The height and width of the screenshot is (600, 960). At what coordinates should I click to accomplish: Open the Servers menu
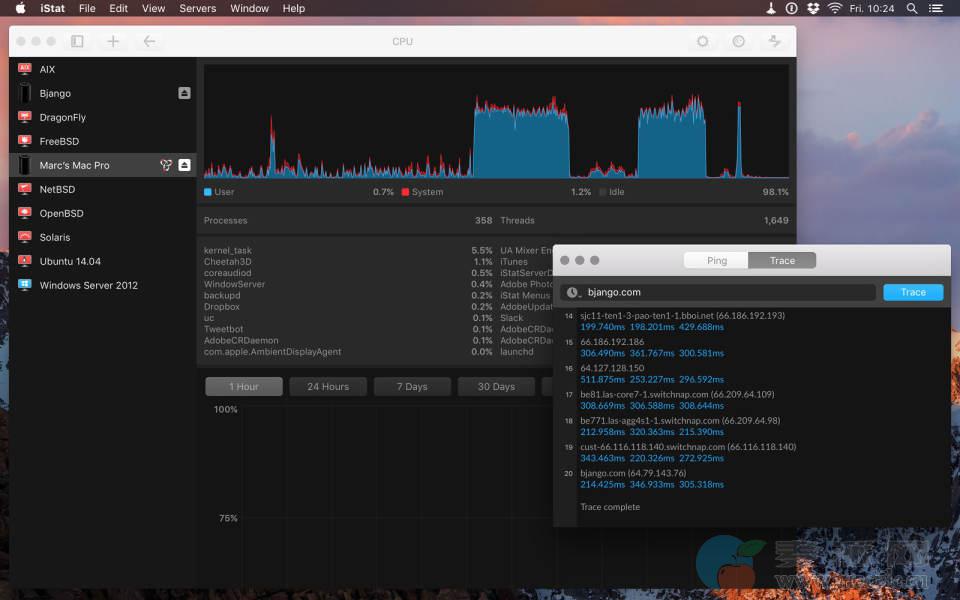click(x=197, y=8)
